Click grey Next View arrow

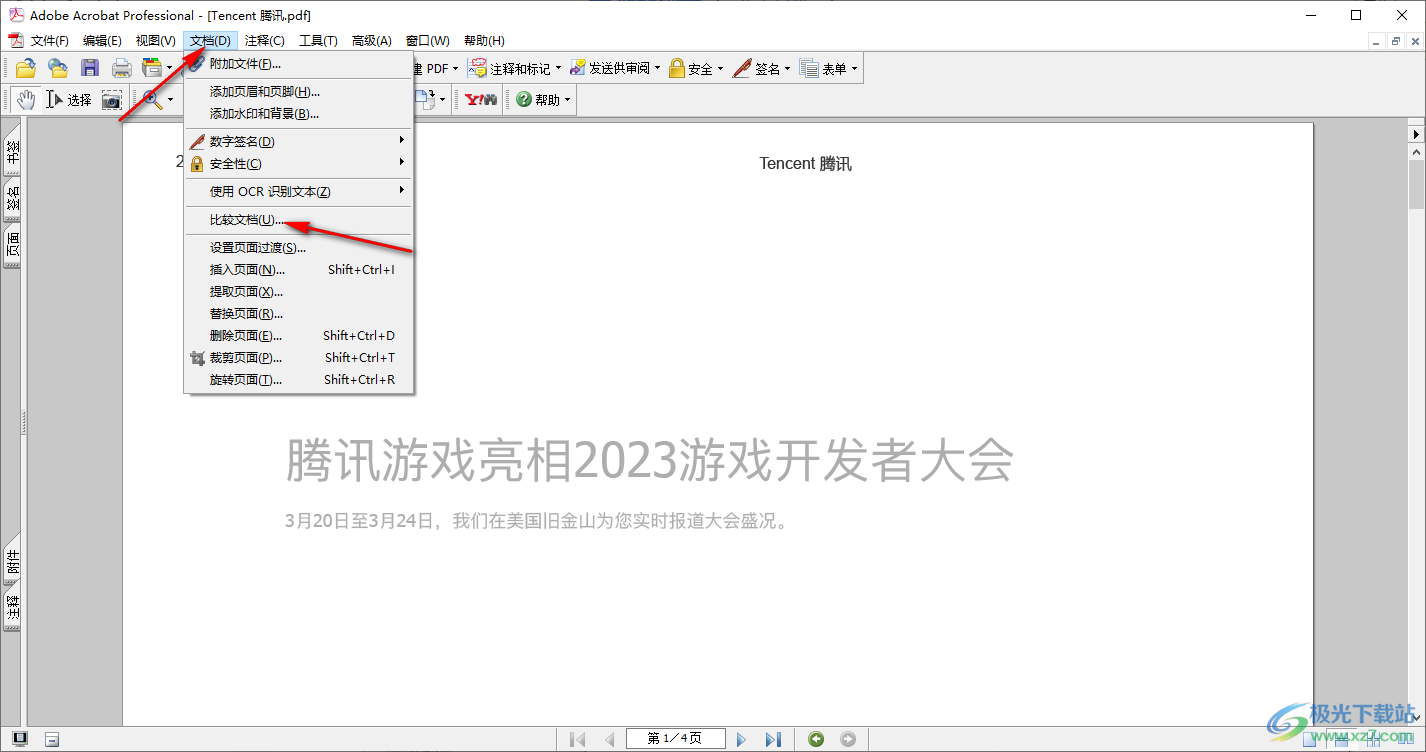[x=848, y=739]
